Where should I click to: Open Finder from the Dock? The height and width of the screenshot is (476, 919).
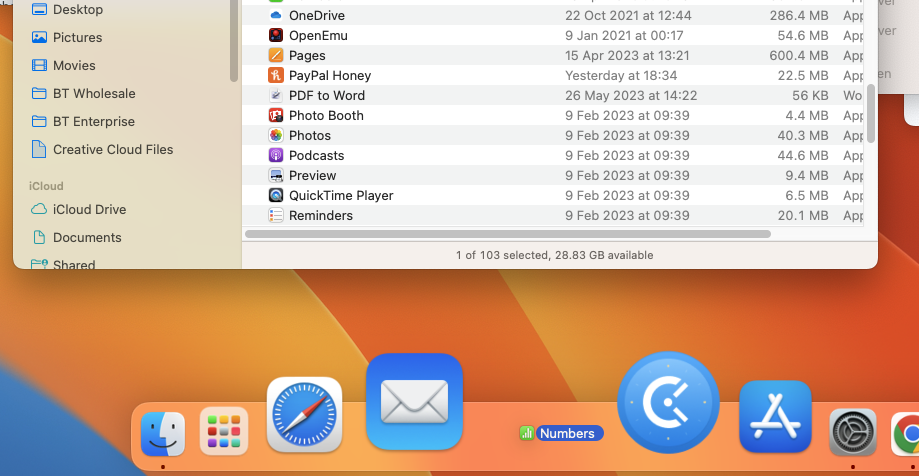click(x=162, y=434)
